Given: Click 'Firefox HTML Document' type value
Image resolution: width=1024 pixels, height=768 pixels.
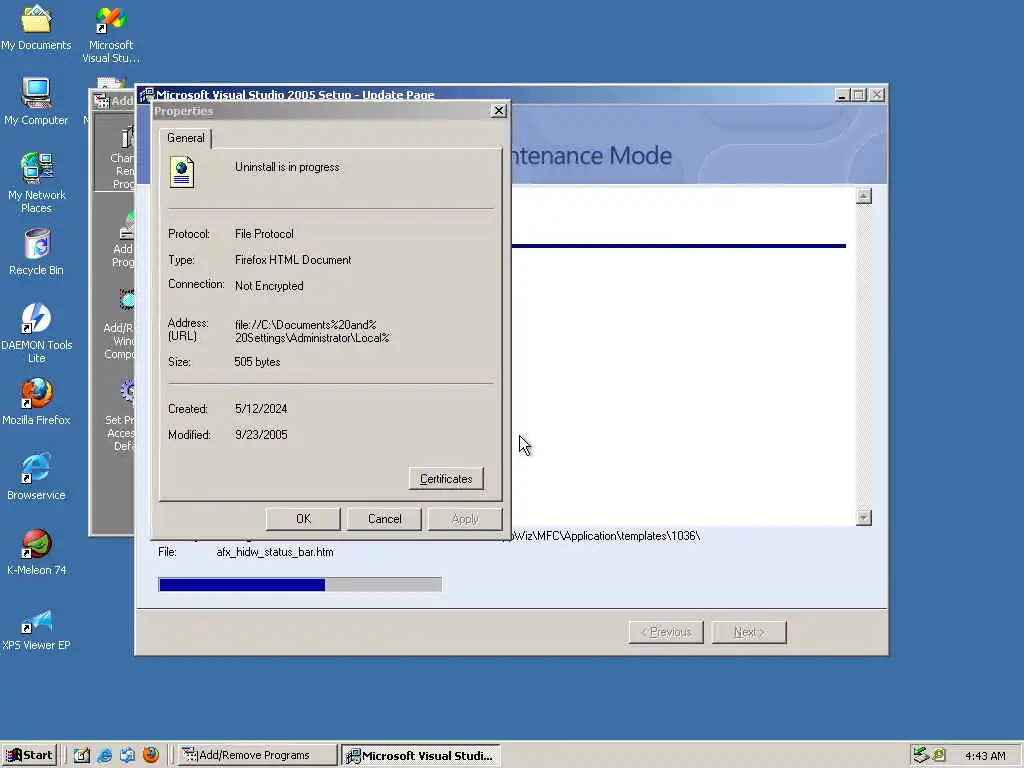Looking at the screenshot, I should (x=293, y=260).
